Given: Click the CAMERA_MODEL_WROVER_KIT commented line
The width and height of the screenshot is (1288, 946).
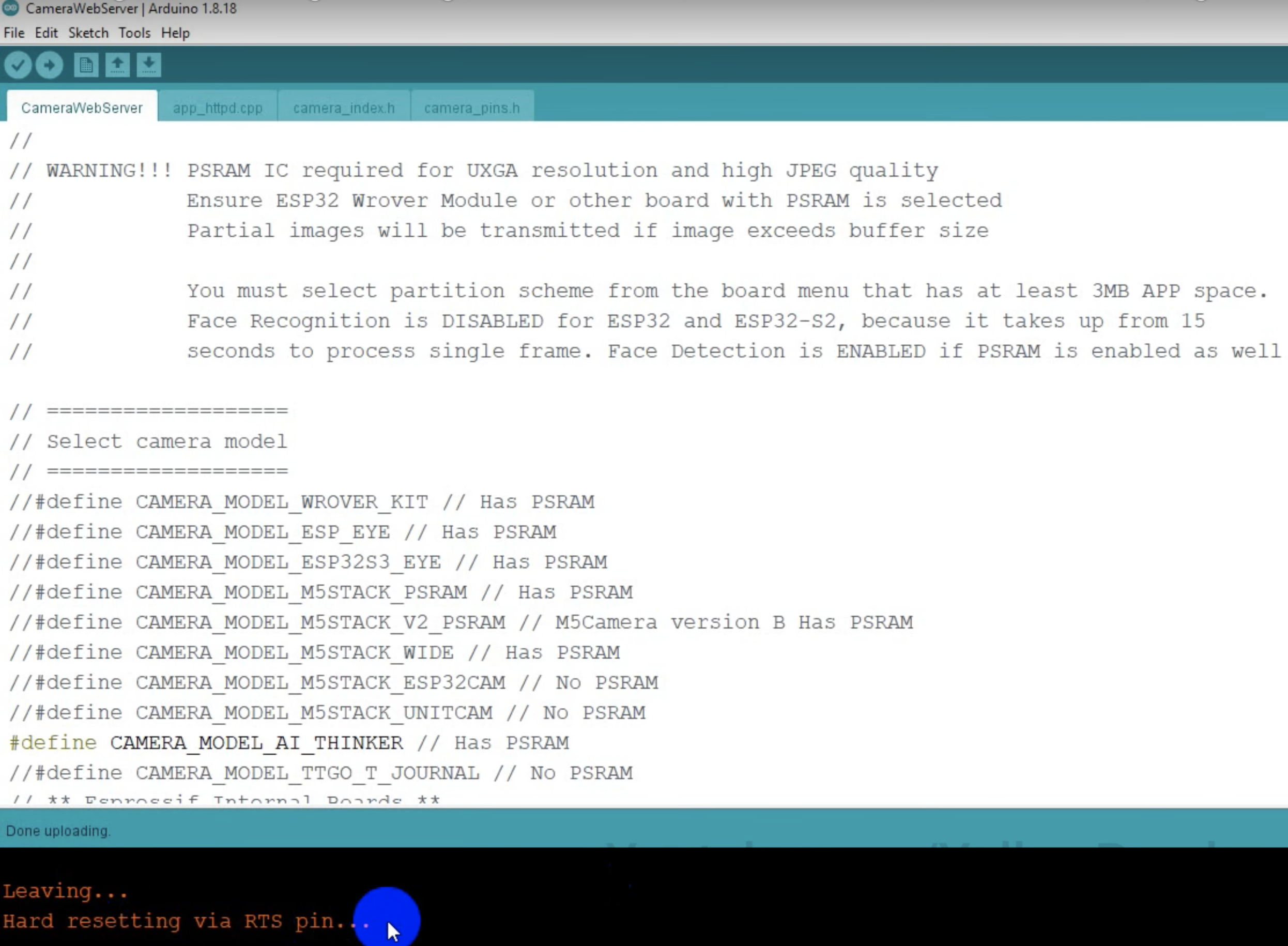Looking at the screenshot, I should (281, 502).
